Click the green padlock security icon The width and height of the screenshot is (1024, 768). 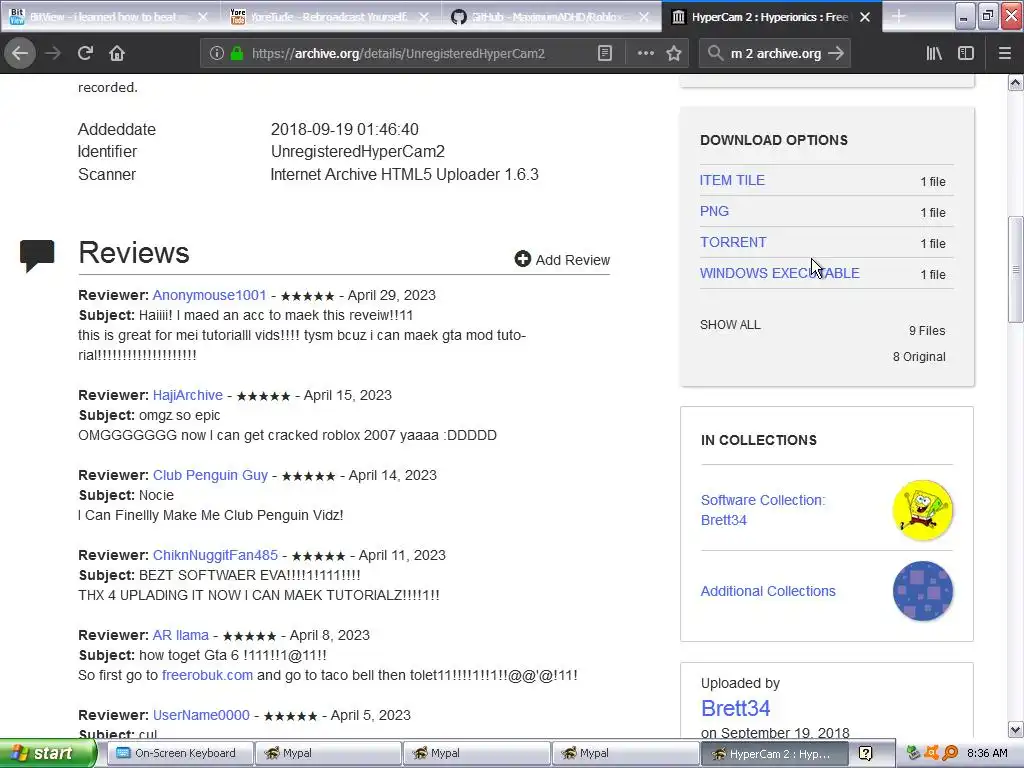236,54
